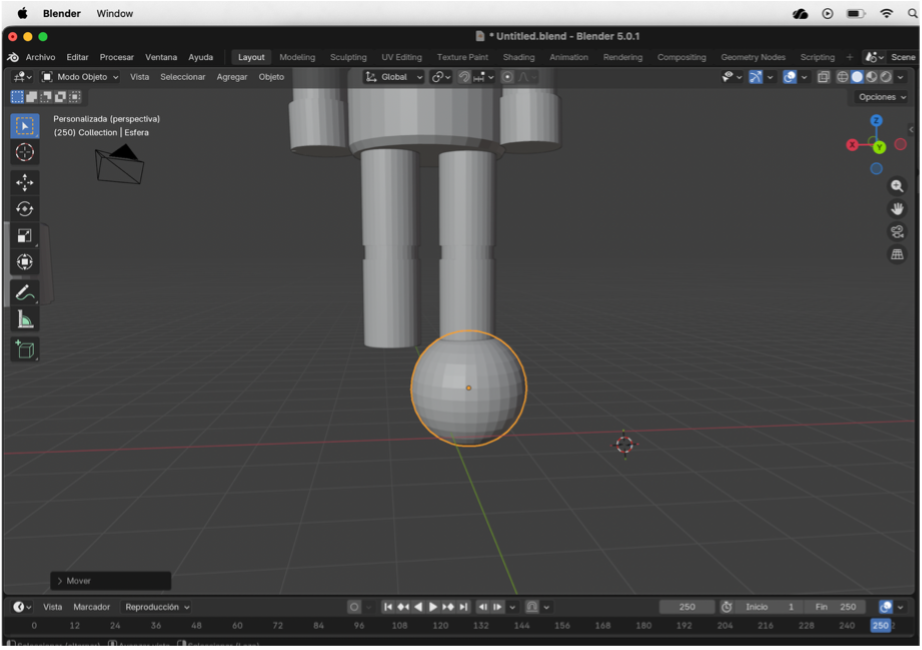Select the Scale tool
The width and height of the screenshot is (922, 650).
click(25, 236)
